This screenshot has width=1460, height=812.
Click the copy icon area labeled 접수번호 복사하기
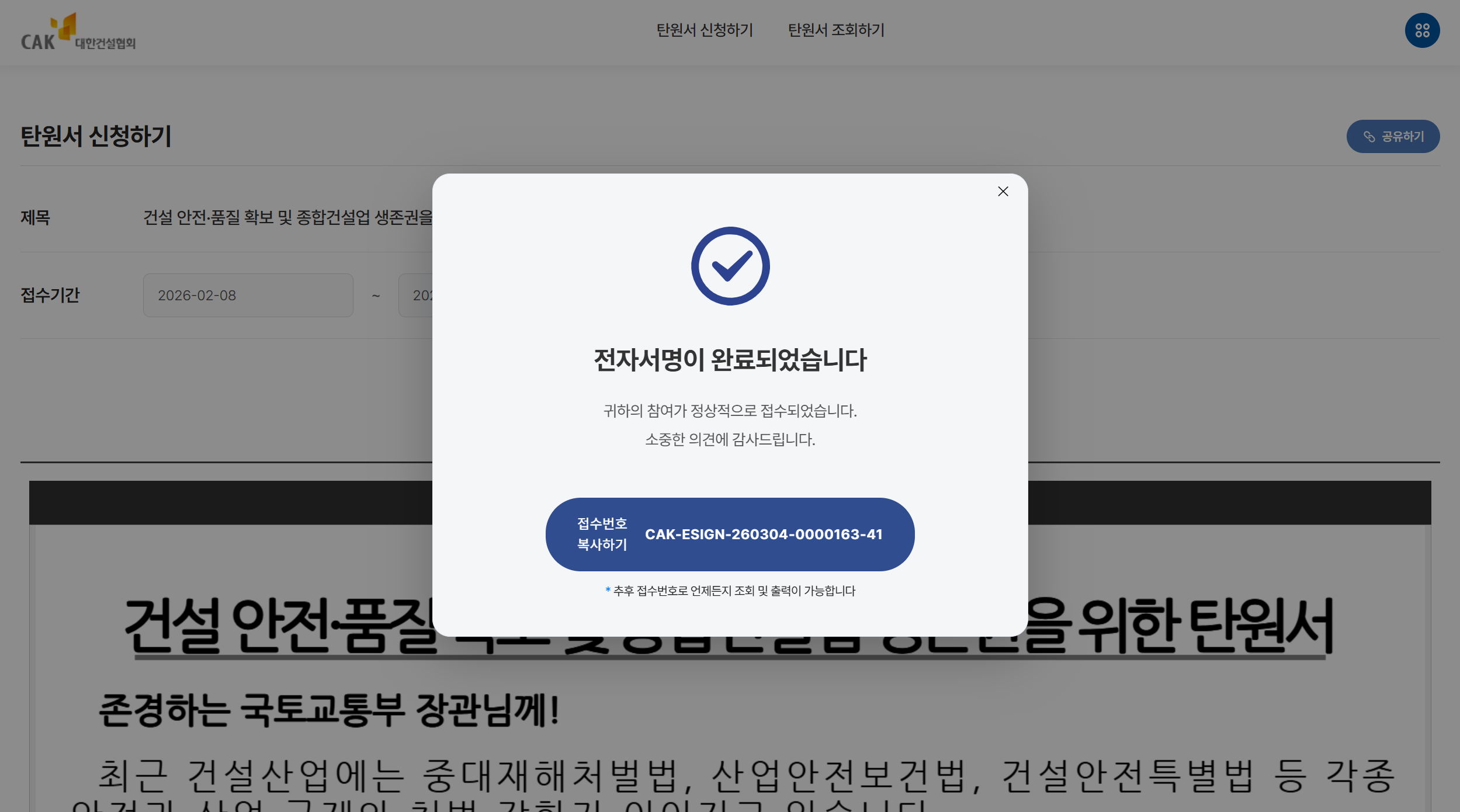click(602, 534)
